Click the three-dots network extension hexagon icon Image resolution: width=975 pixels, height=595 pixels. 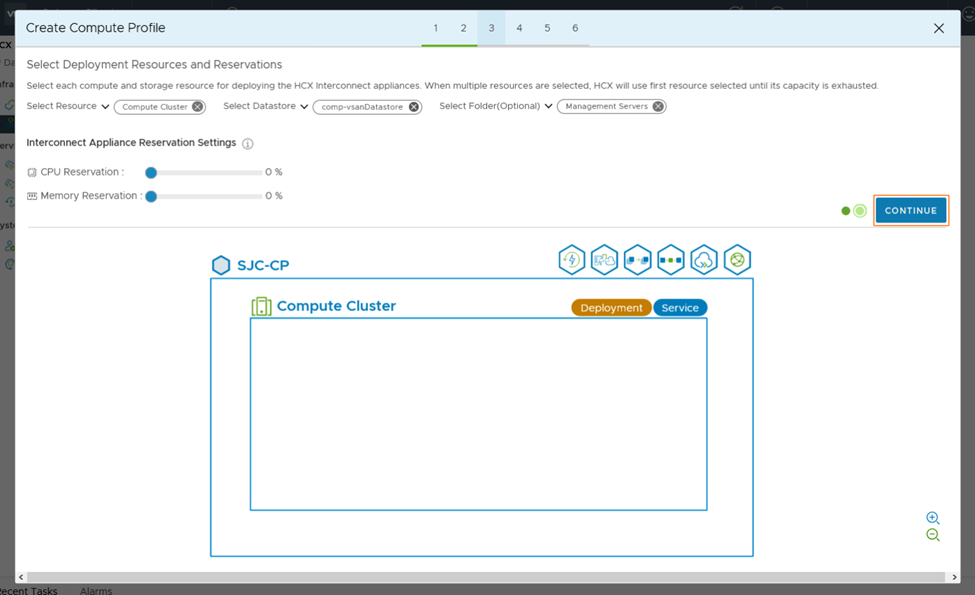coord(671,260)
